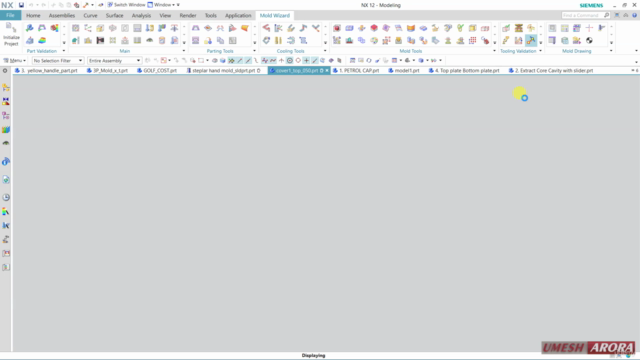Switch to the View ribbon tab
This screenshot has height=360, width=640.
coord(165,16)
